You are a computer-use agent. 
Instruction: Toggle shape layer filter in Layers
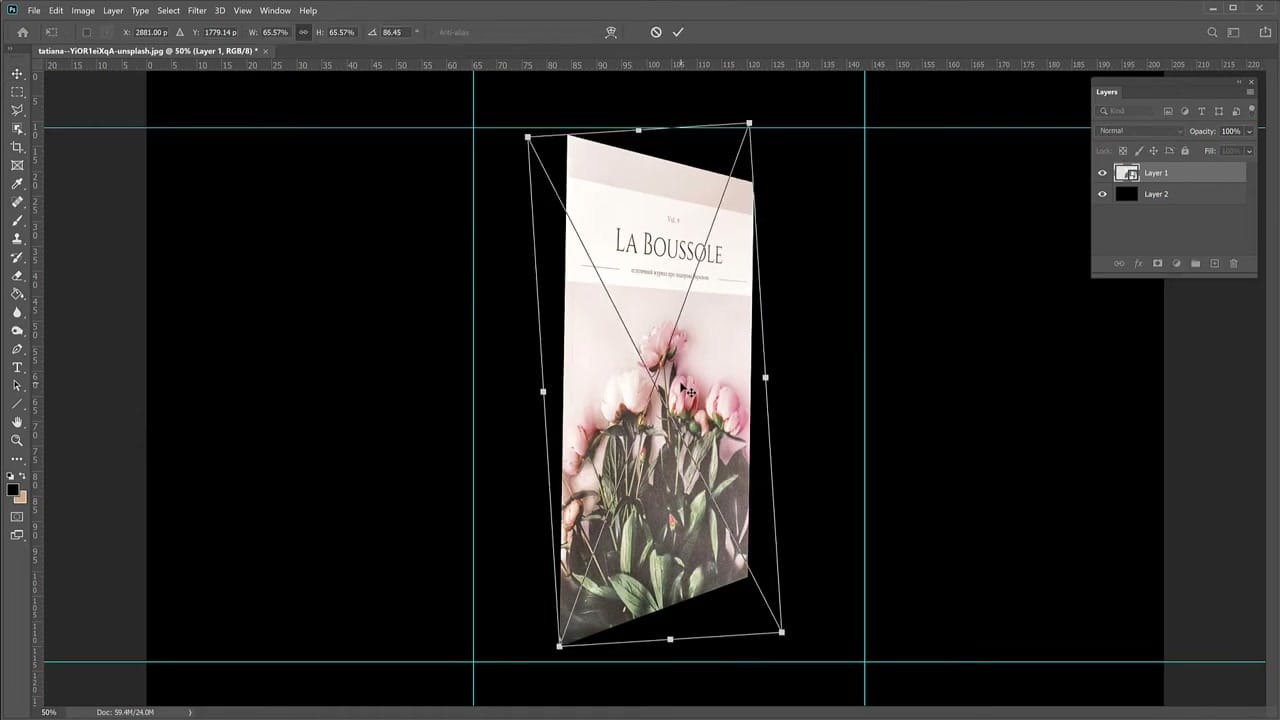tap(1219, 111)
